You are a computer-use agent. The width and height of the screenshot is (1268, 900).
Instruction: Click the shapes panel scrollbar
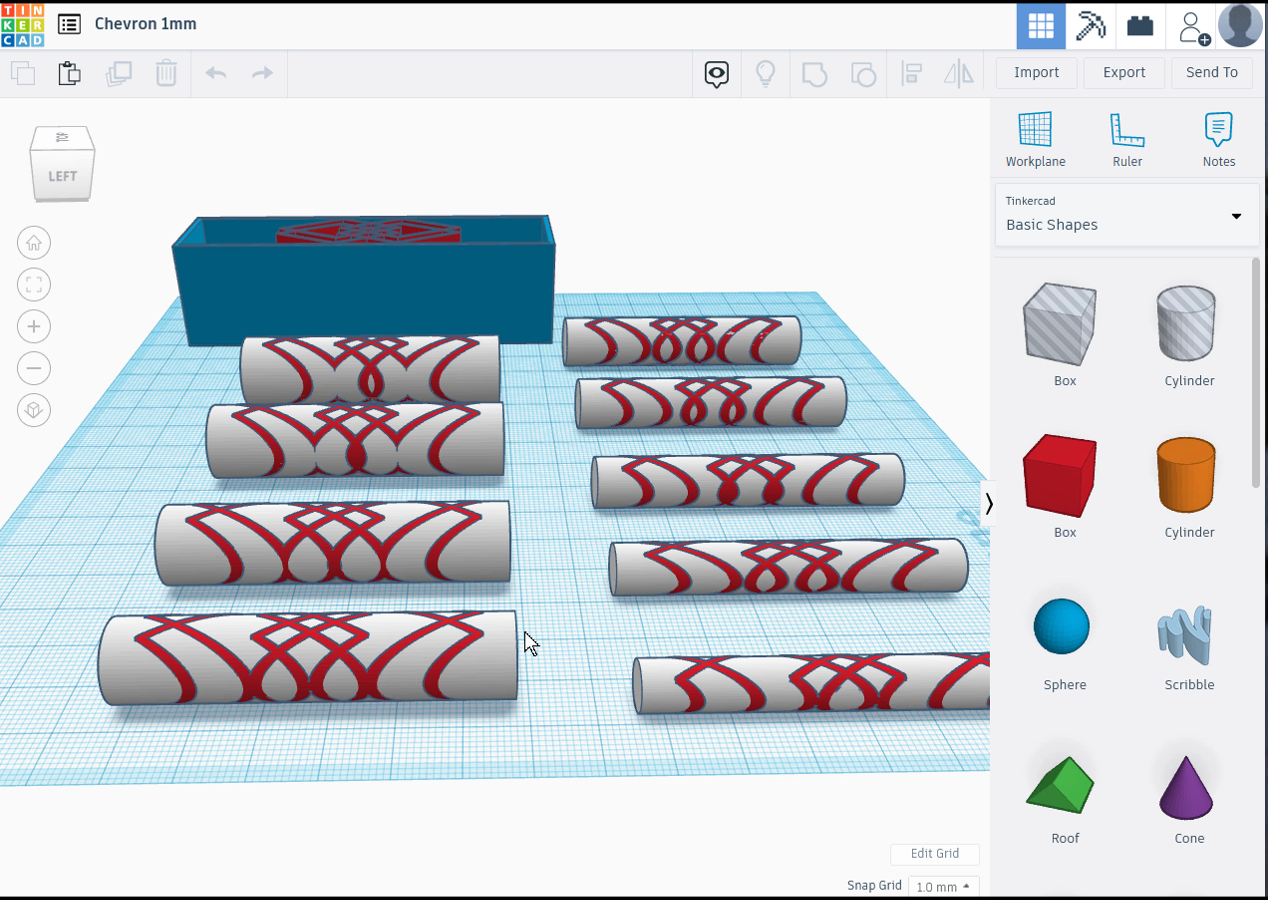1256,372
